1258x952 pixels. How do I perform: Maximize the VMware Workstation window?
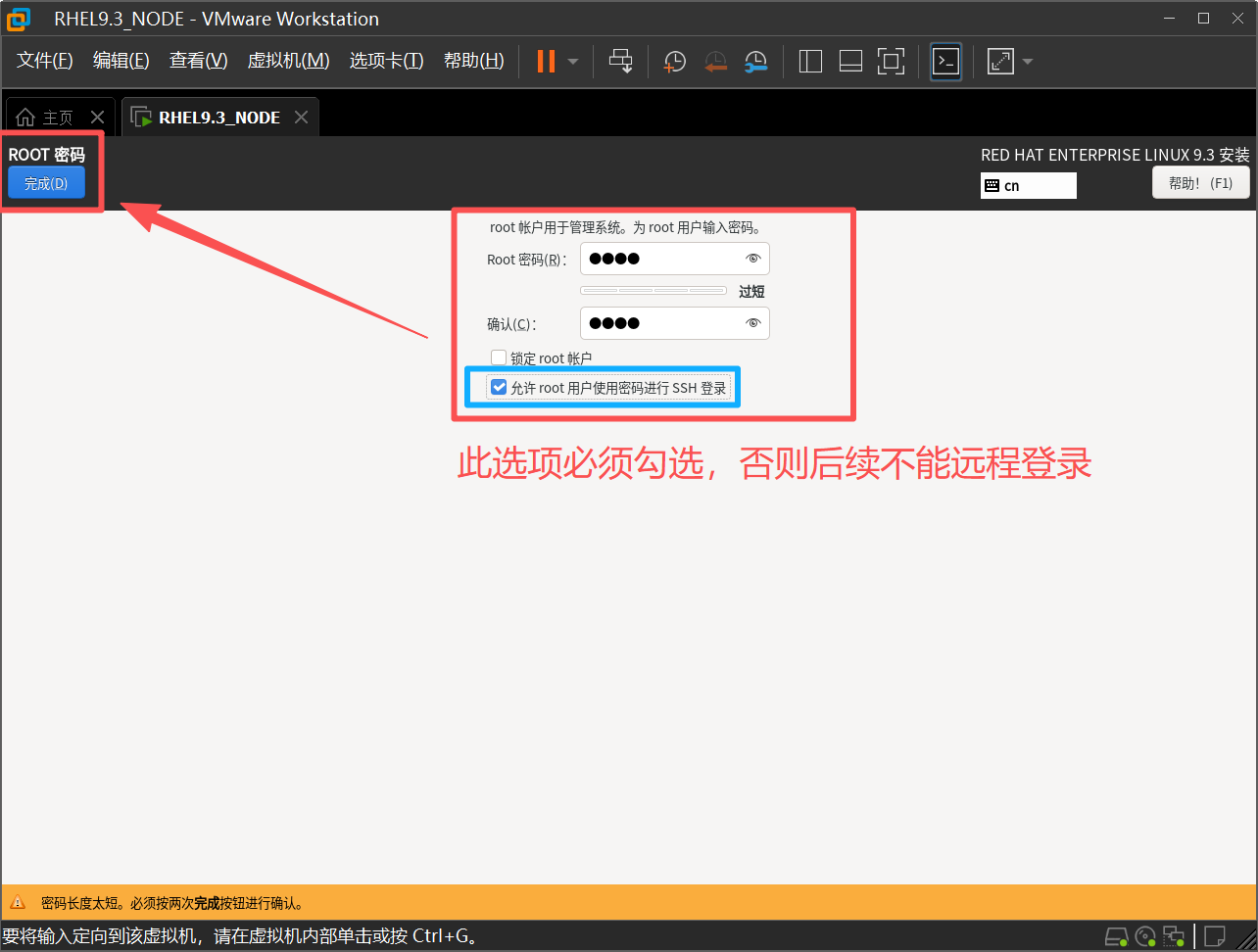pyautogui.click(x=1203, y=19)
